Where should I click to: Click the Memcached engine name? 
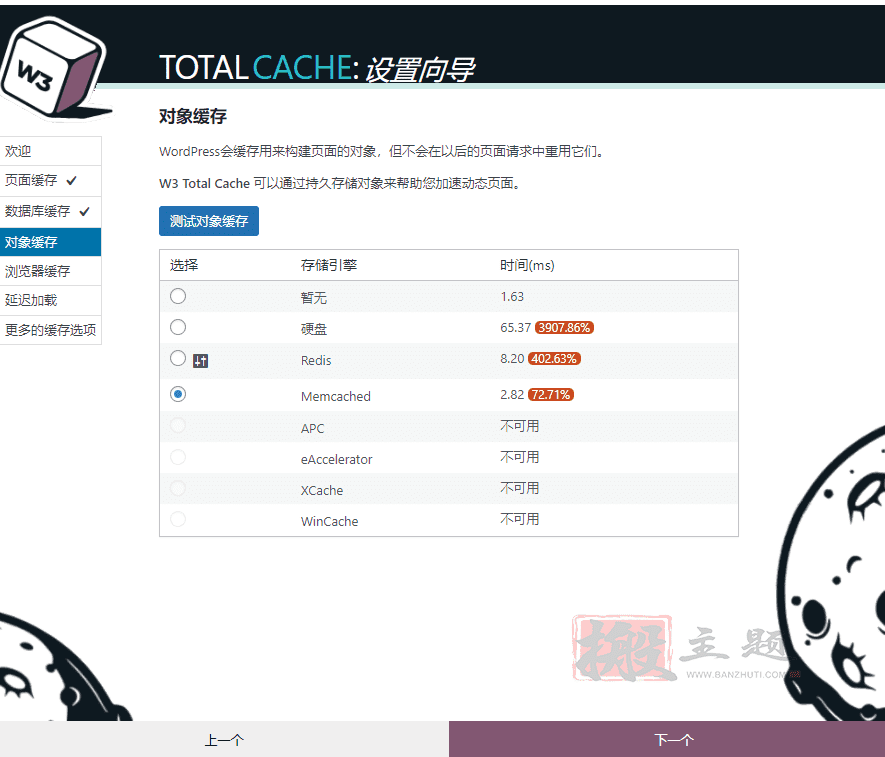tap(336, 396)
